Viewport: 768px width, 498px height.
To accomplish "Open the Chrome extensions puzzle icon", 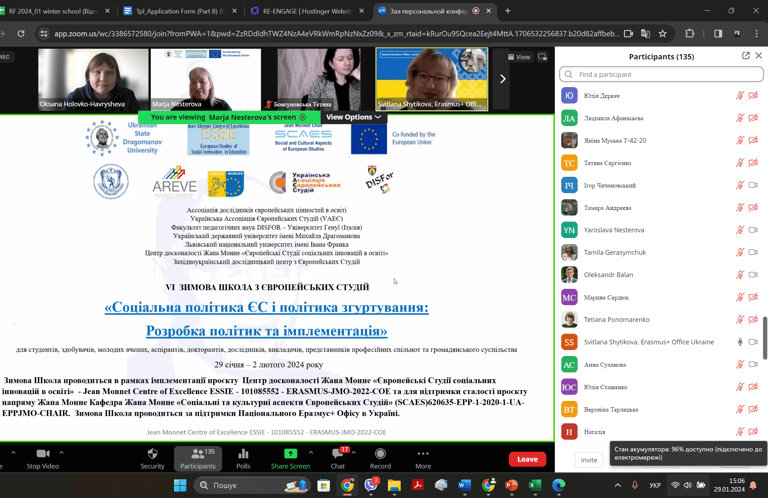I will pos(690,34).
